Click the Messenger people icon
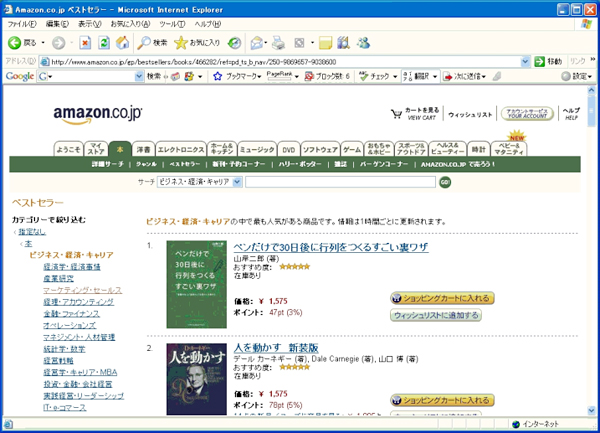 tap(363, 43)
